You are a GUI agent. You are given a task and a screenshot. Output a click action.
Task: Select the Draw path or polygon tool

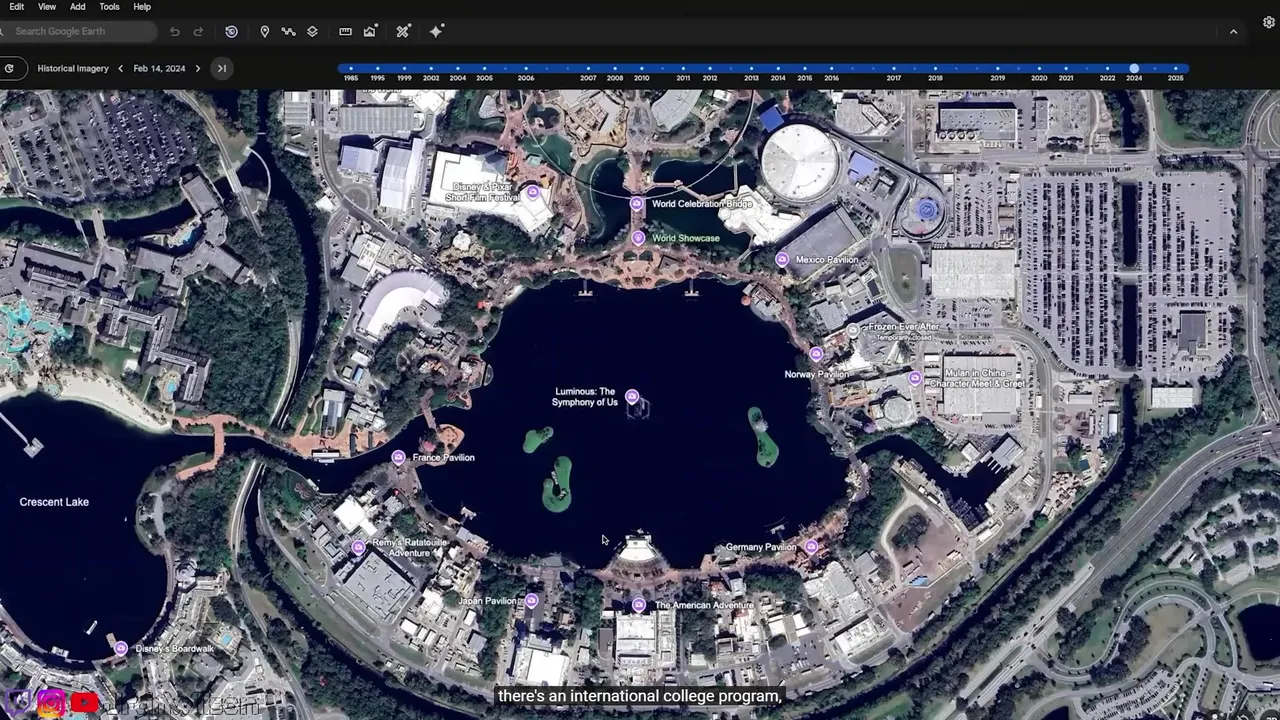coord(288,32)
